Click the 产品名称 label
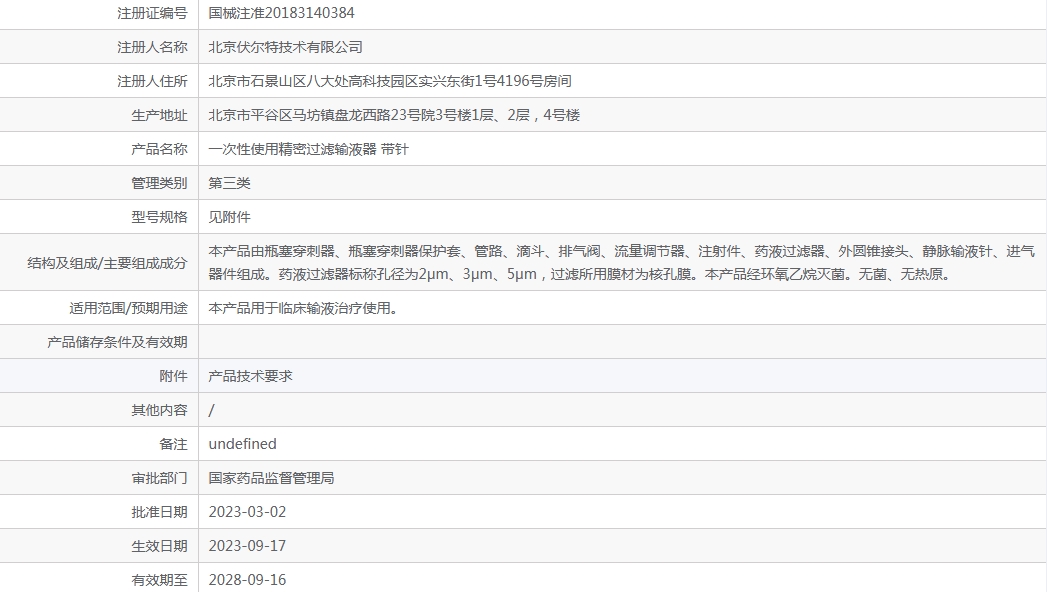Image resolution: width=1047 pixels, height=592 pixels. point(160,150)
